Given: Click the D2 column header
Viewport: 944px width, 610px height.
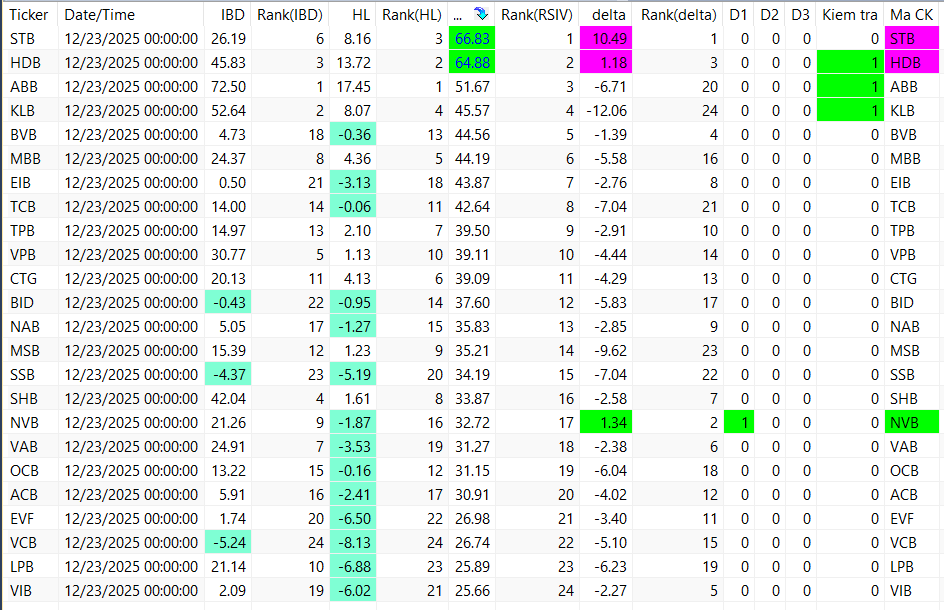Looking at the screenshot, I should click(769, 14).
